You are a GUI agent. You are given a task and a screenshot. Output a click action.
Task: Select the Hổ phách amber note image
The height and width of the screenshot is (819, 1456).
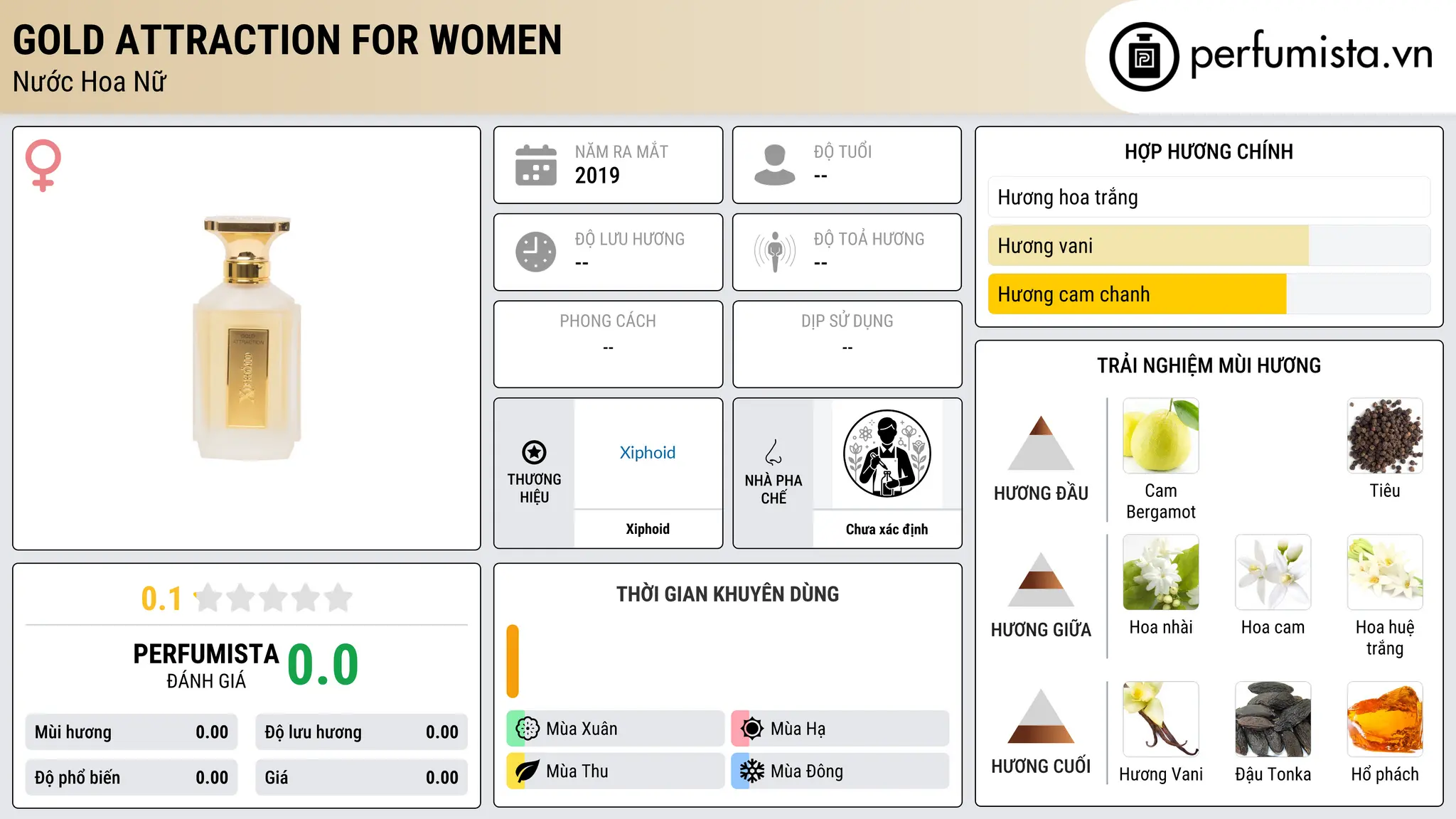click(1385, 719)
